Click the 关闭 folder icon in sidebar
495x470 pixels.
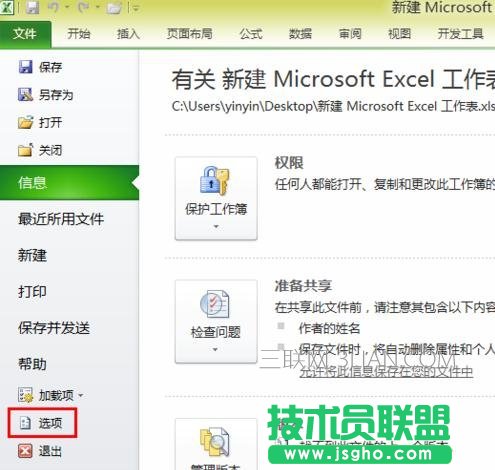pyautogui.click(x=26, y=150)
